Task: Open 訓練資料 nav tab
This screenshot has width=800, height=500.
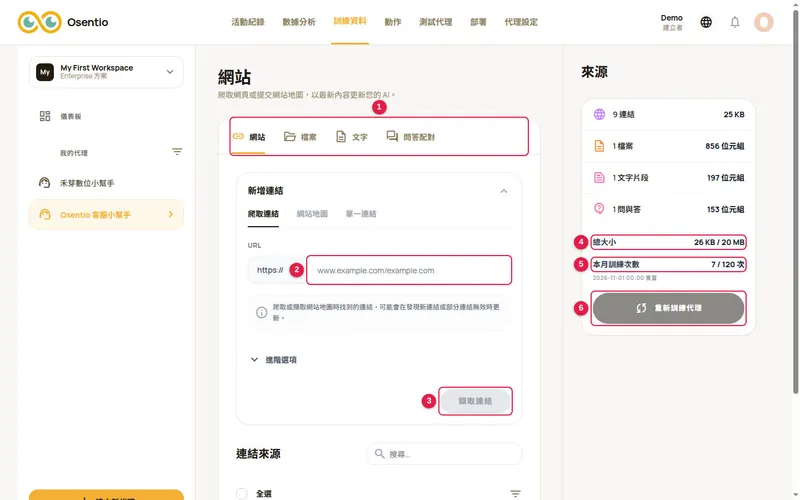Action: 350,21
